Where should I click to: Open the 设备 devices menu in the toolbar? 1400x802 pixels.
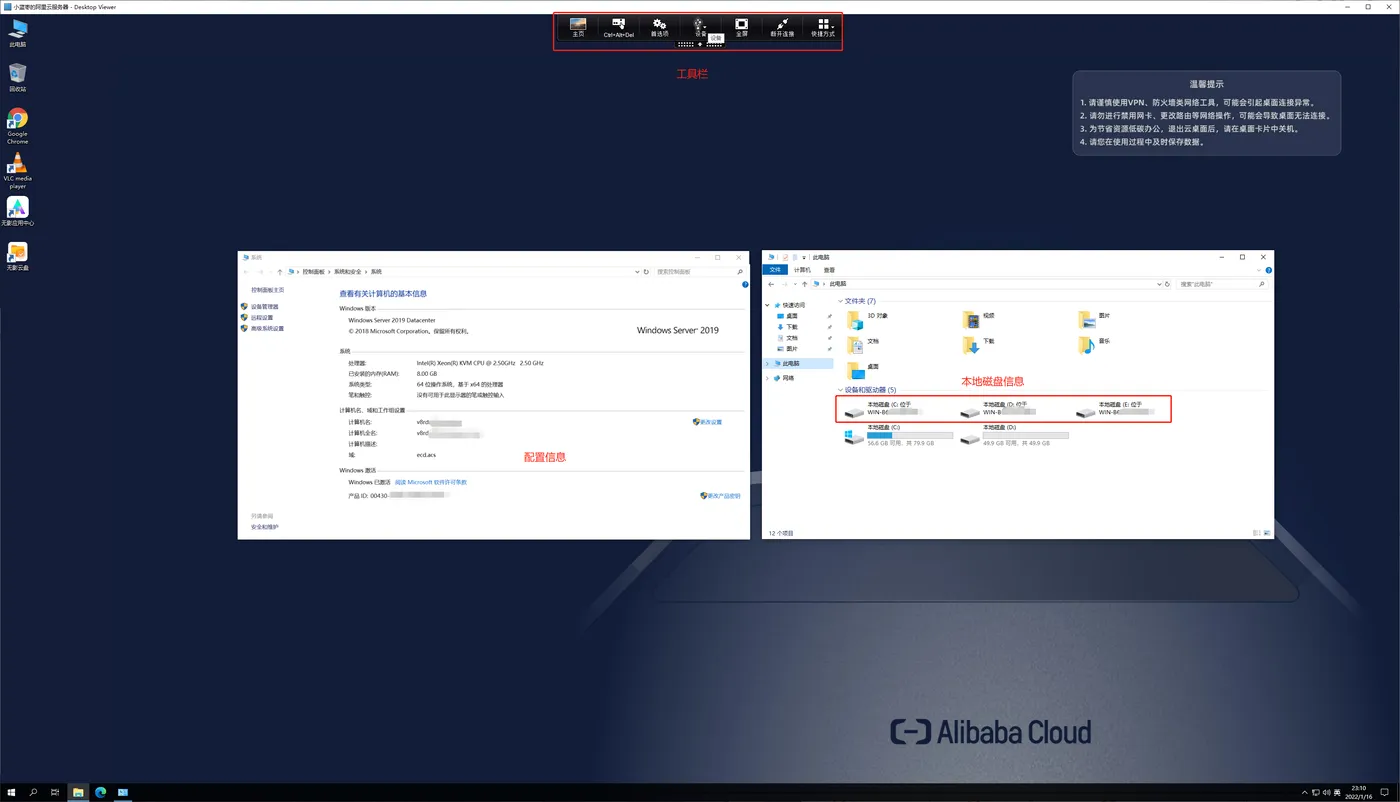point(700,28)
